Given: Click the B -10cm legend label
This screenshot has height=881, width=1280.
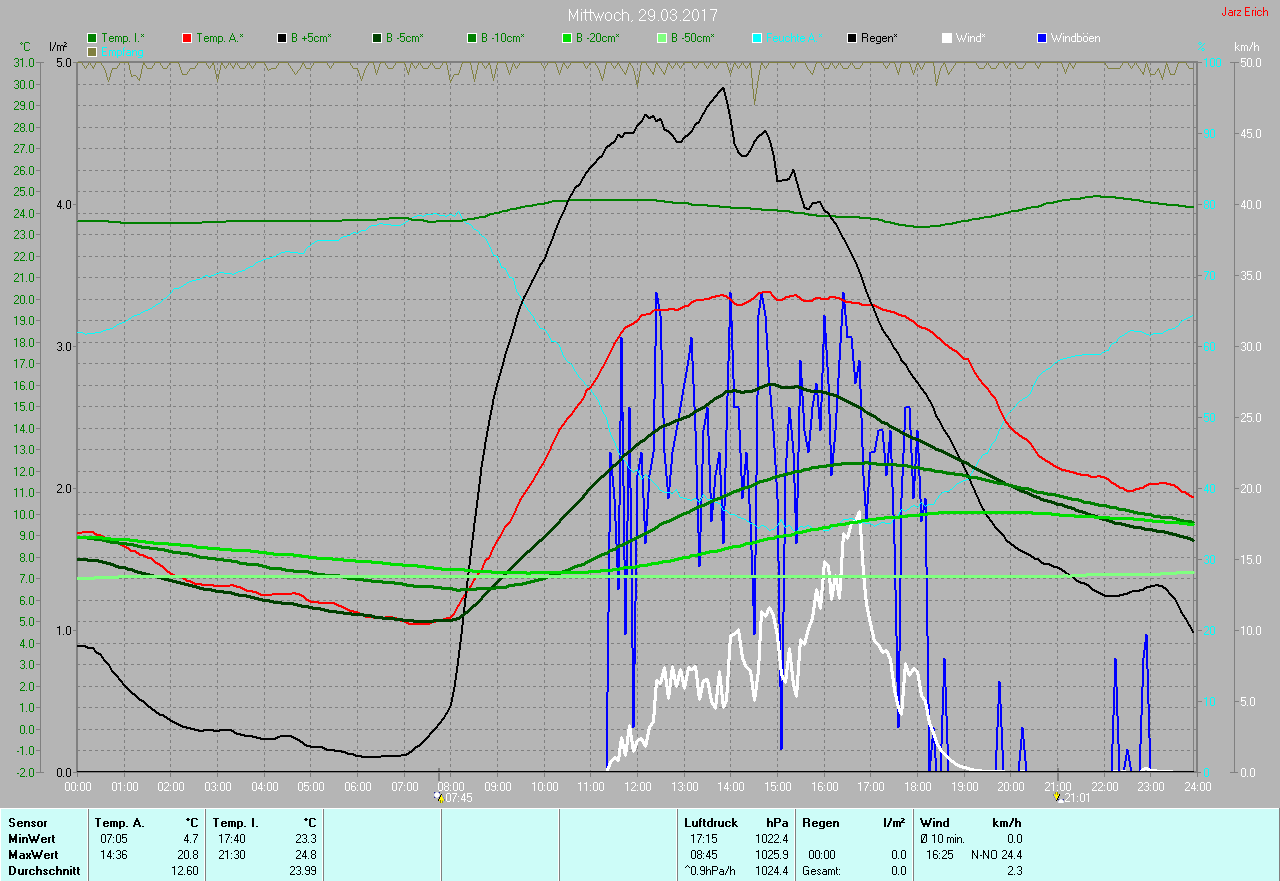Looking at the screenshot, I should point(501,38).
